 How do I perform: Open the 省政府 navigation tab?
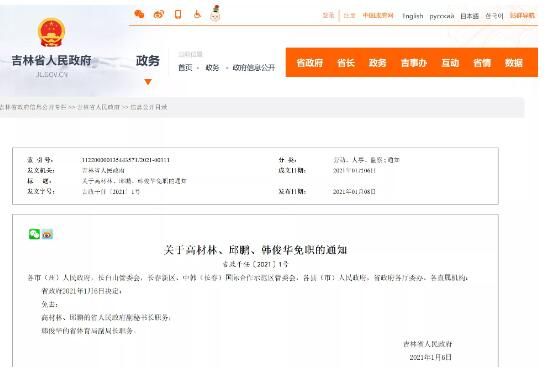pos(309,63)
